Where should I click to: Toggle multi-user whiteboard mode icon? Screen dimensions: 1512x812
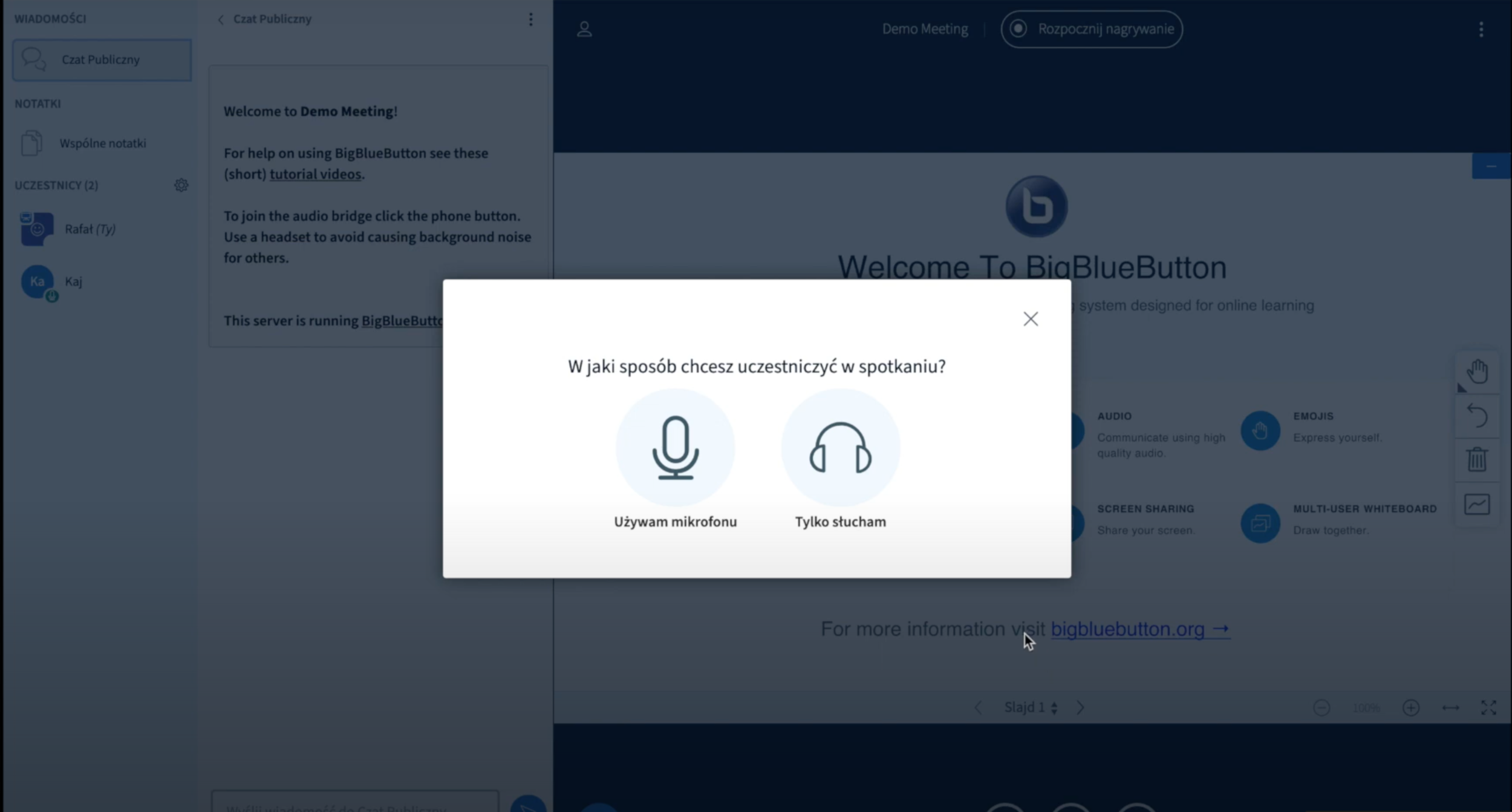pos(1477,504)
